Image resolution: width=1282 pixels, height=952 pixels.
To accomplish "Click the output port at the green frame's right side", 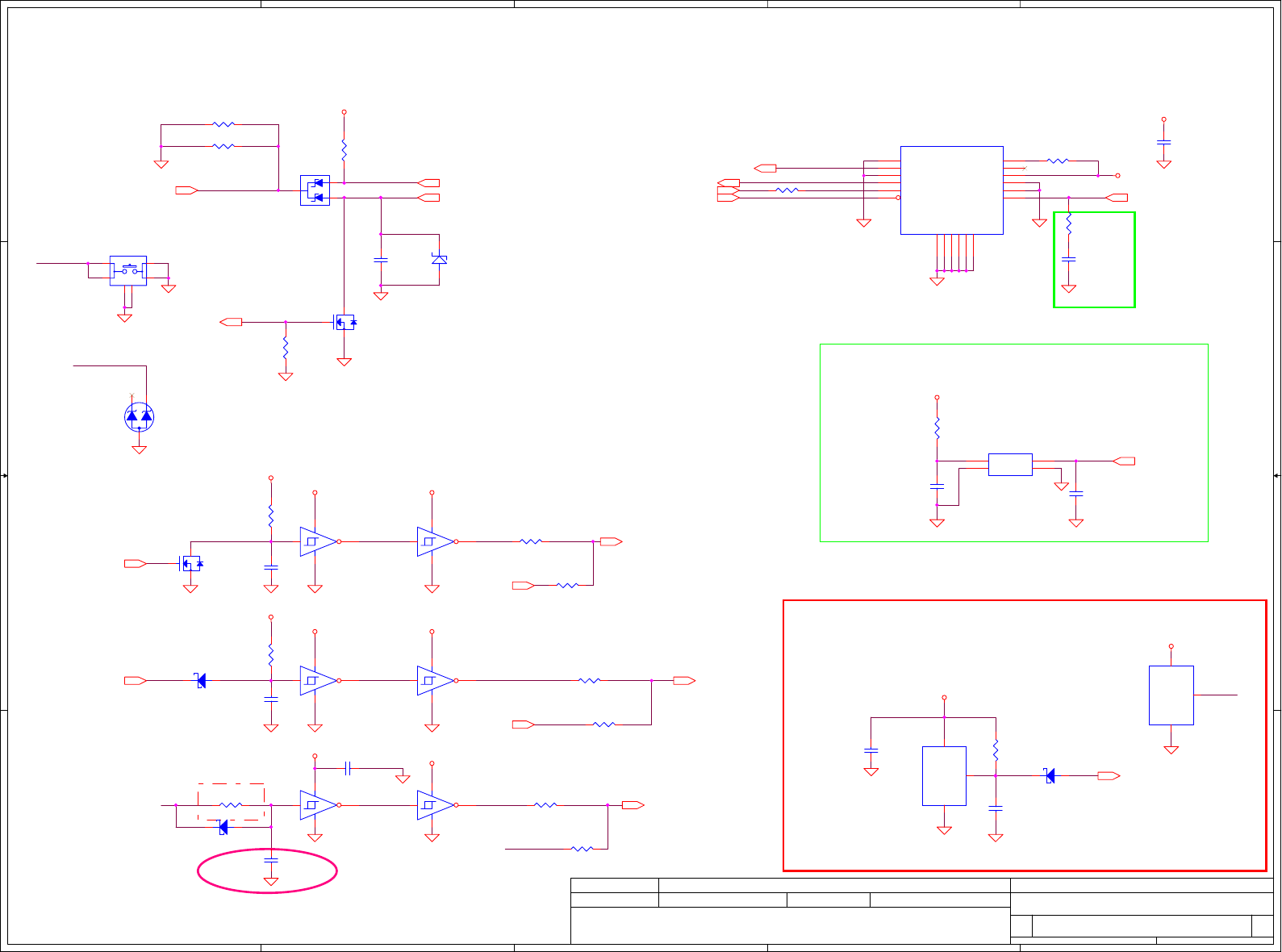I will tap(1124, 461).
